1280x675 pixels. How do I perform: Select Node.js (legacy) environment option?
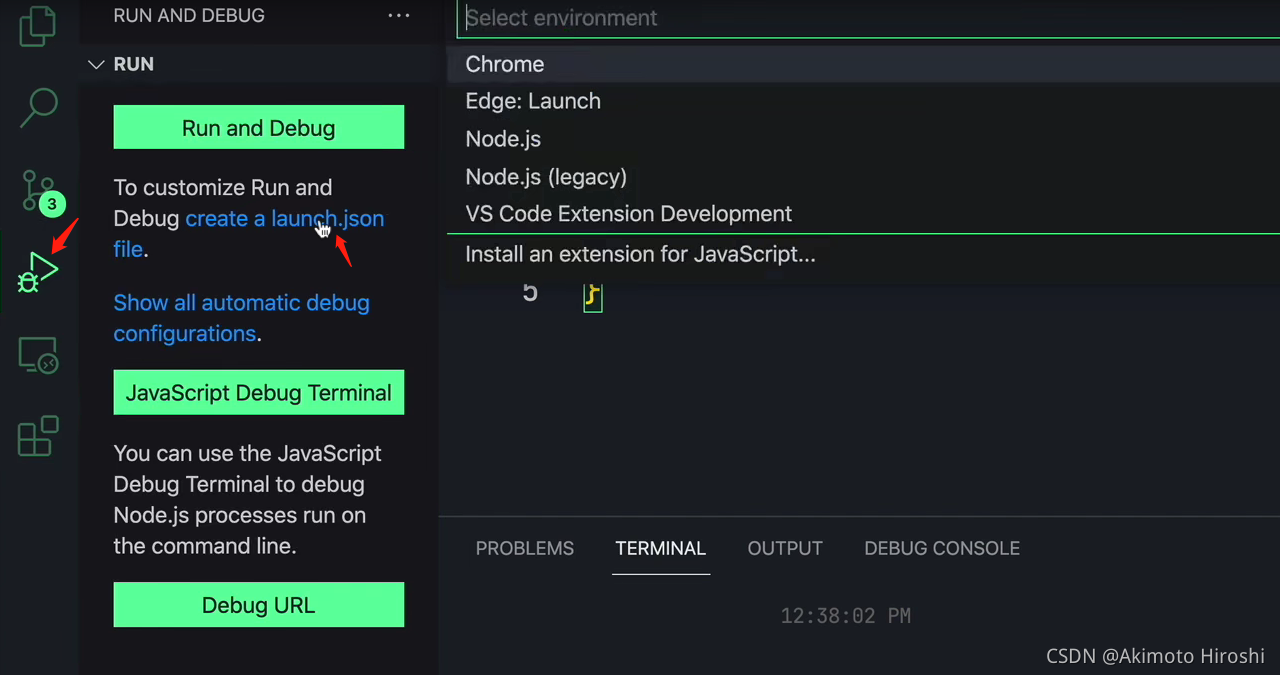863,177
